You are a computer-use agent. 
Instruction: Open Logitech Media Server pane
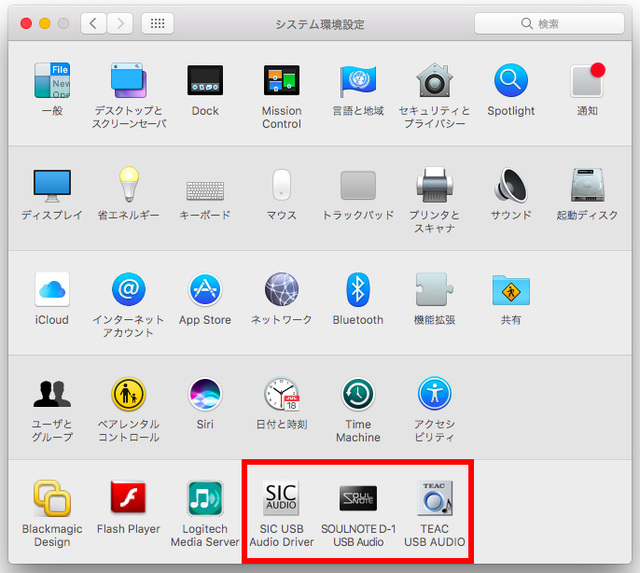coord(205,499)
